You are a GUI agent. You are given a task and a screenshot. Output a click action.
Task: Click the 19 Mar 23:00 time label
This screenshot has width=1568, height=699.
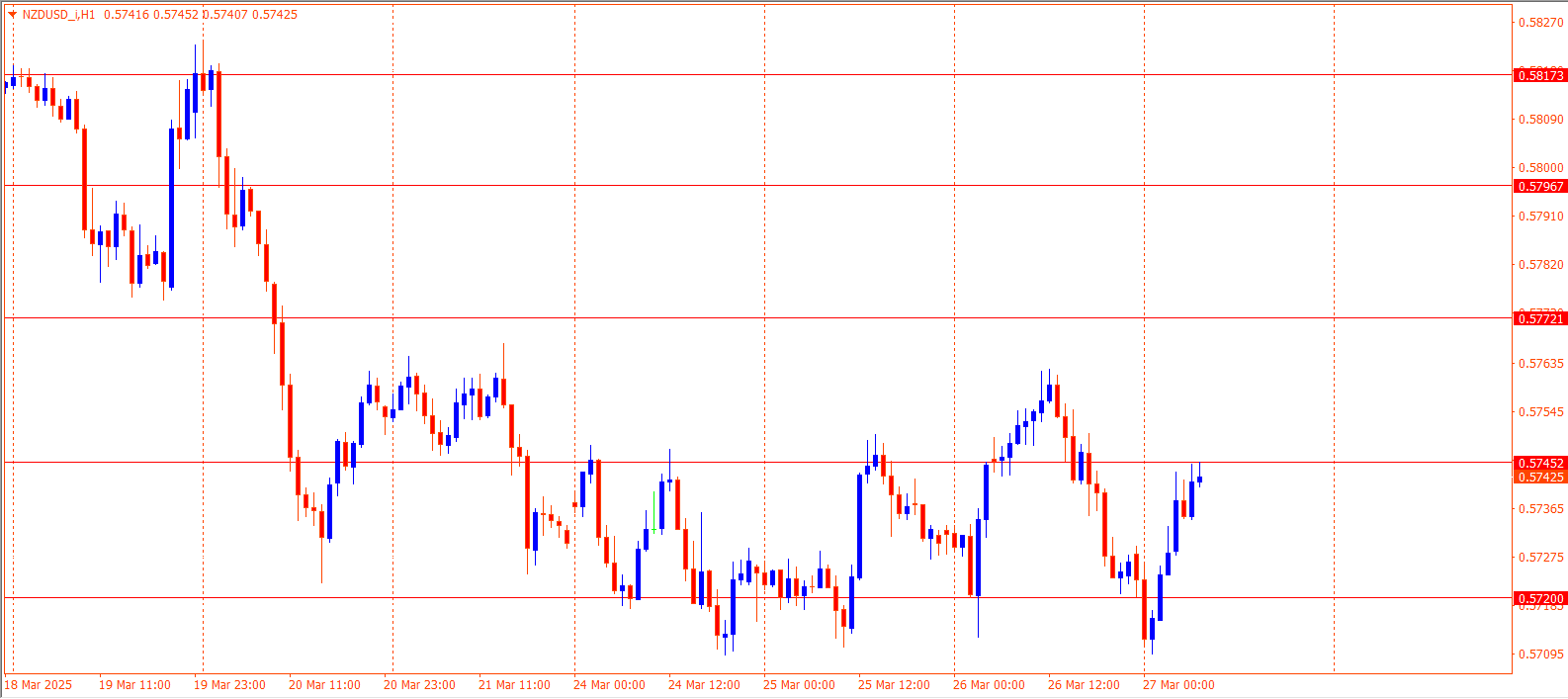[x=229, y=685]
